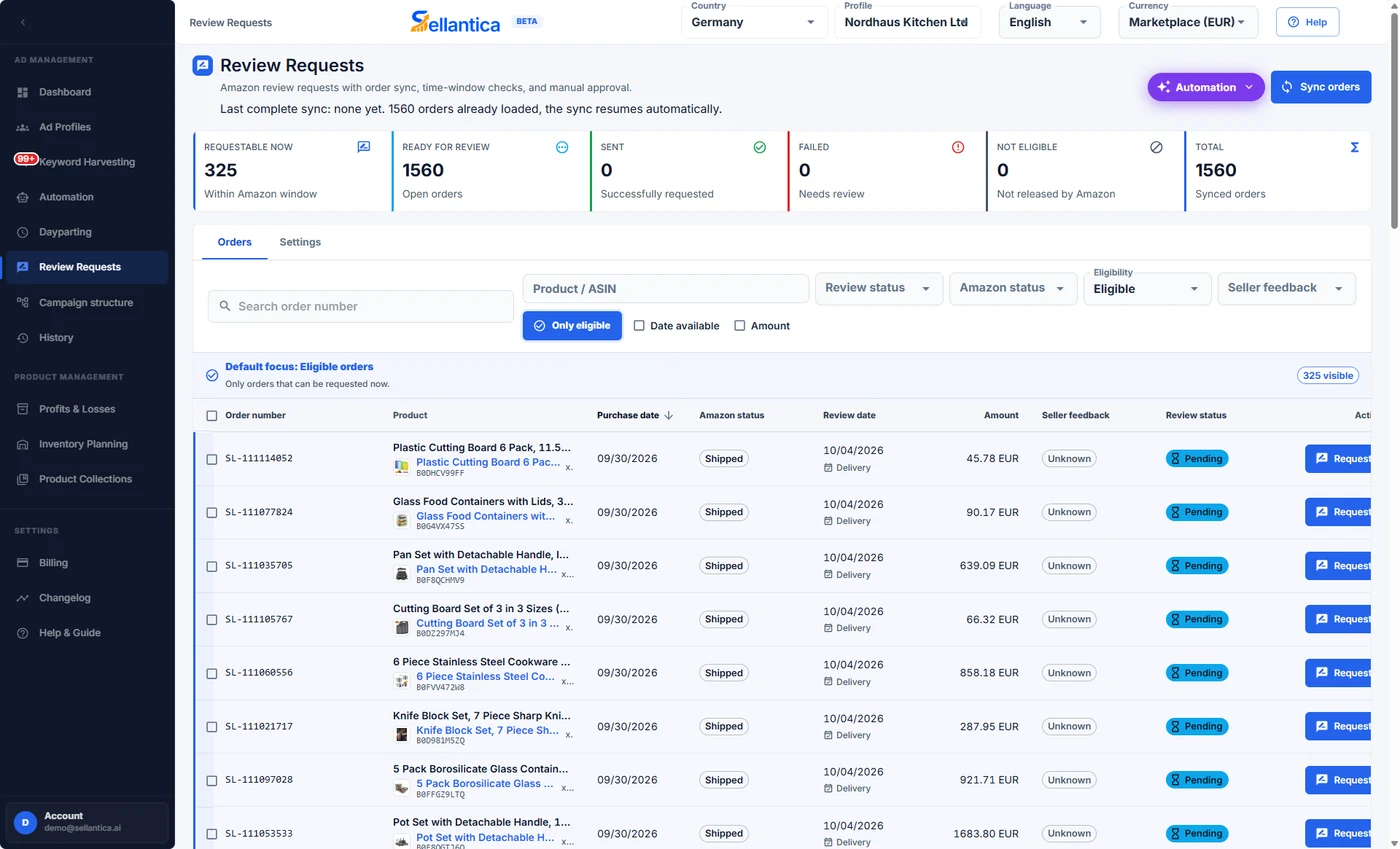The width and height of the screenshot is (1400, 849).
Task: Click the Help button
Action: click(x=1307, y=22)
